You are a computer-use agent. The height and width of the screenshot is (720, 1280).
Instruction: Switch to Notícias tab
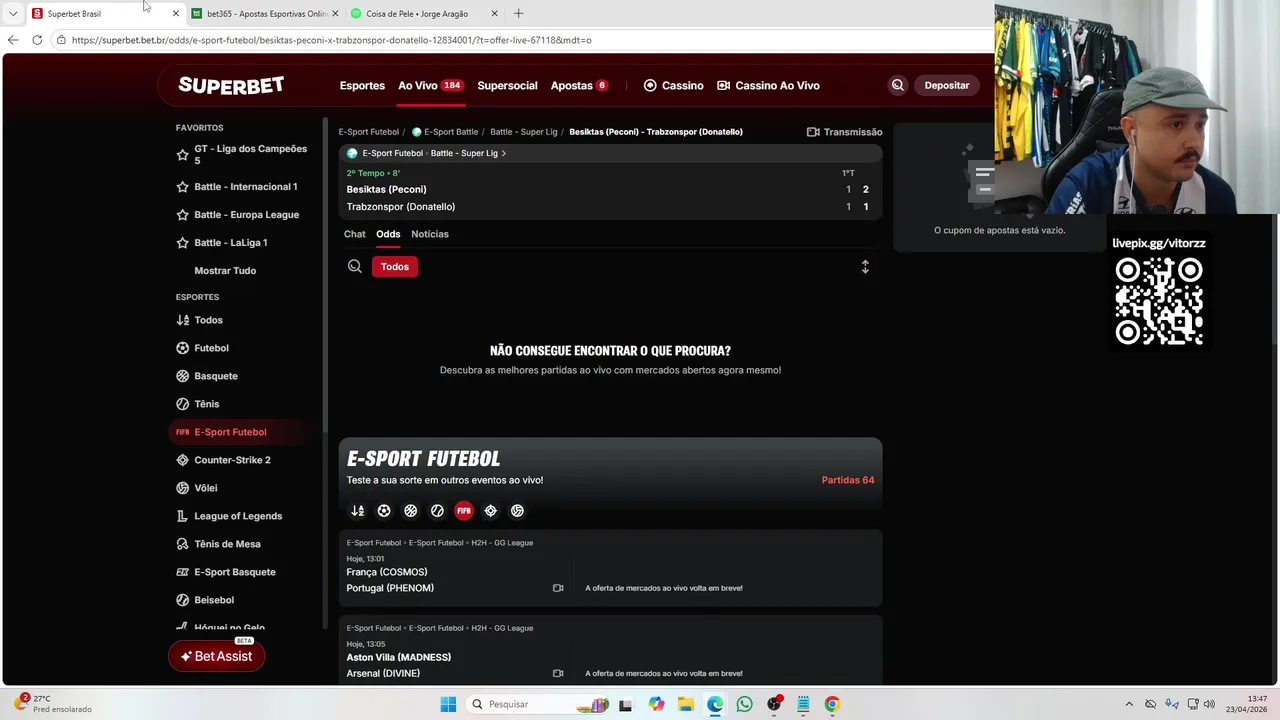coord(430,234)
